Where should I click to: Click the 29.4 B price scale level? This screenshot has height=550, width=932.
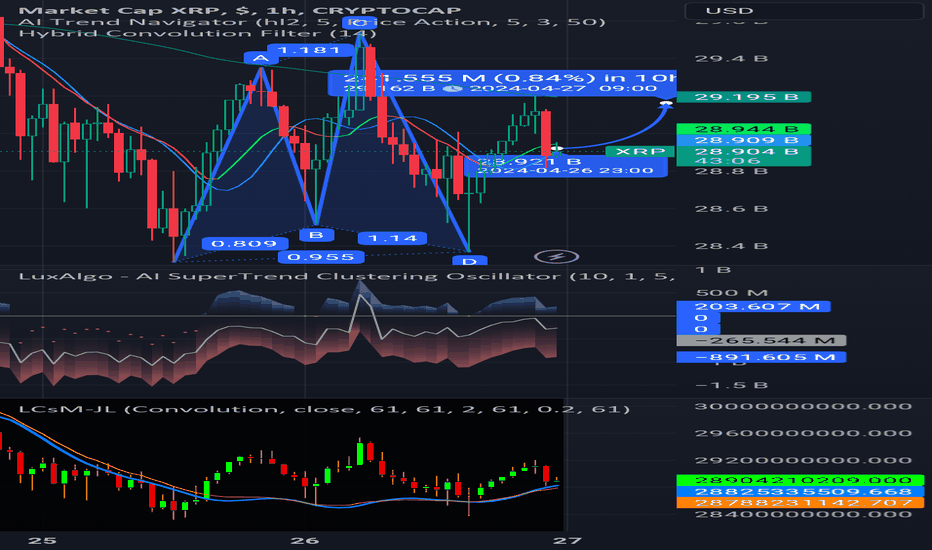coord(731,59)
